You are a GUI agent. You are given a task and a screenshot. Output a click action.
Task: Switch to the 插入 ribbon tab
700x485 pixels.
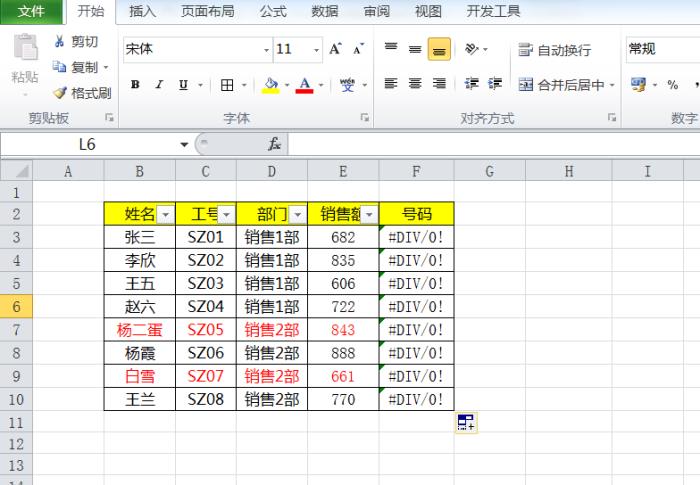click(x=142, y=12)
